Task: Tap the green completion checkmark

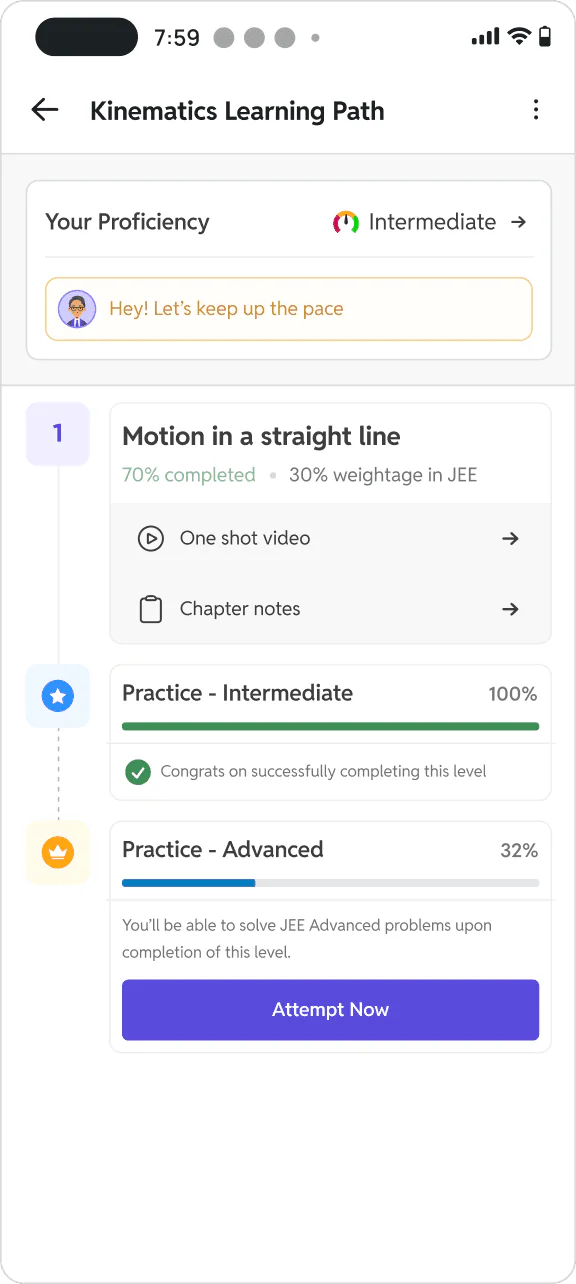Action: coord(137,772)
